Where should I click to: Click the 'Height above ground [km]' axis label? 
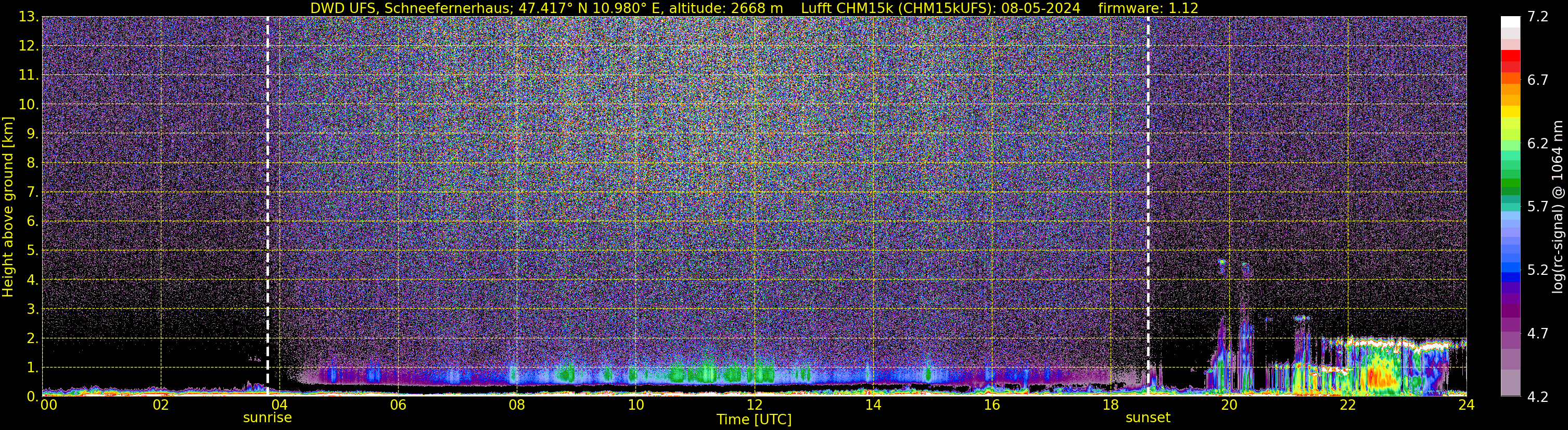[x=8, y=207]
